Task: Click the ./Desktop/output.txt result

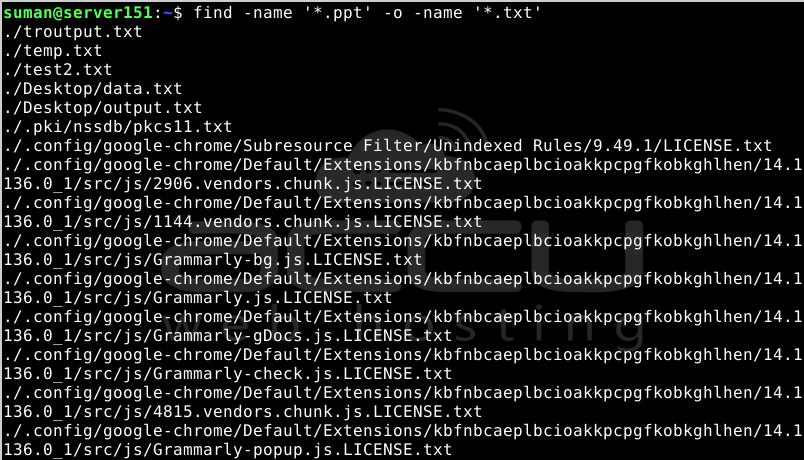Action: click(103, 108)
